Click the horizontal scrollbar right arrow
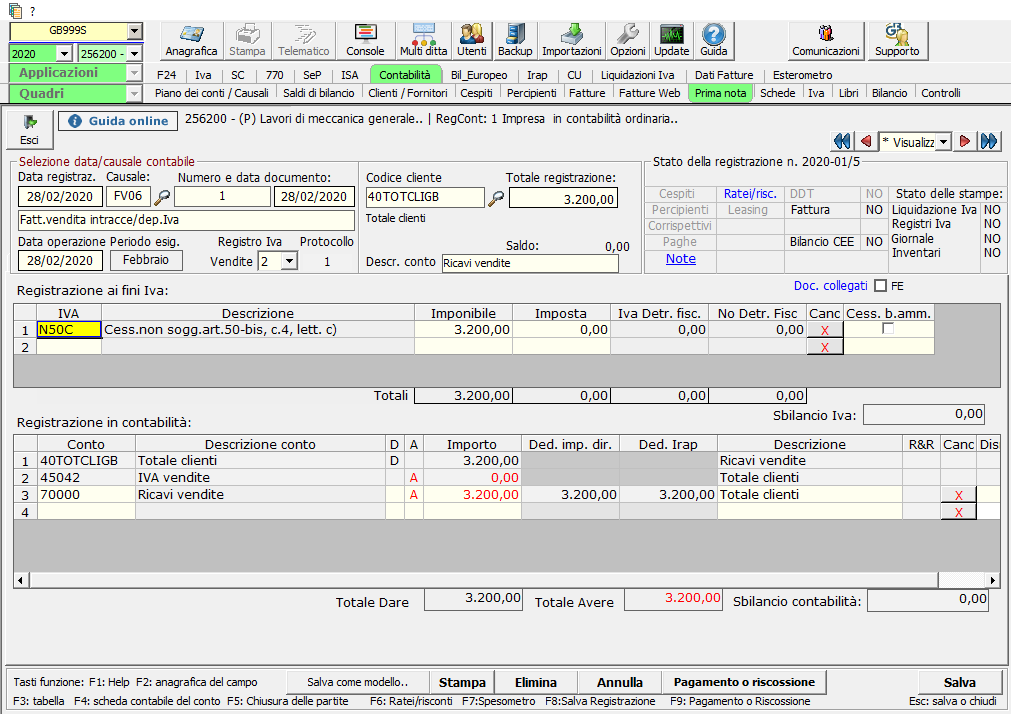 (993, 580)
